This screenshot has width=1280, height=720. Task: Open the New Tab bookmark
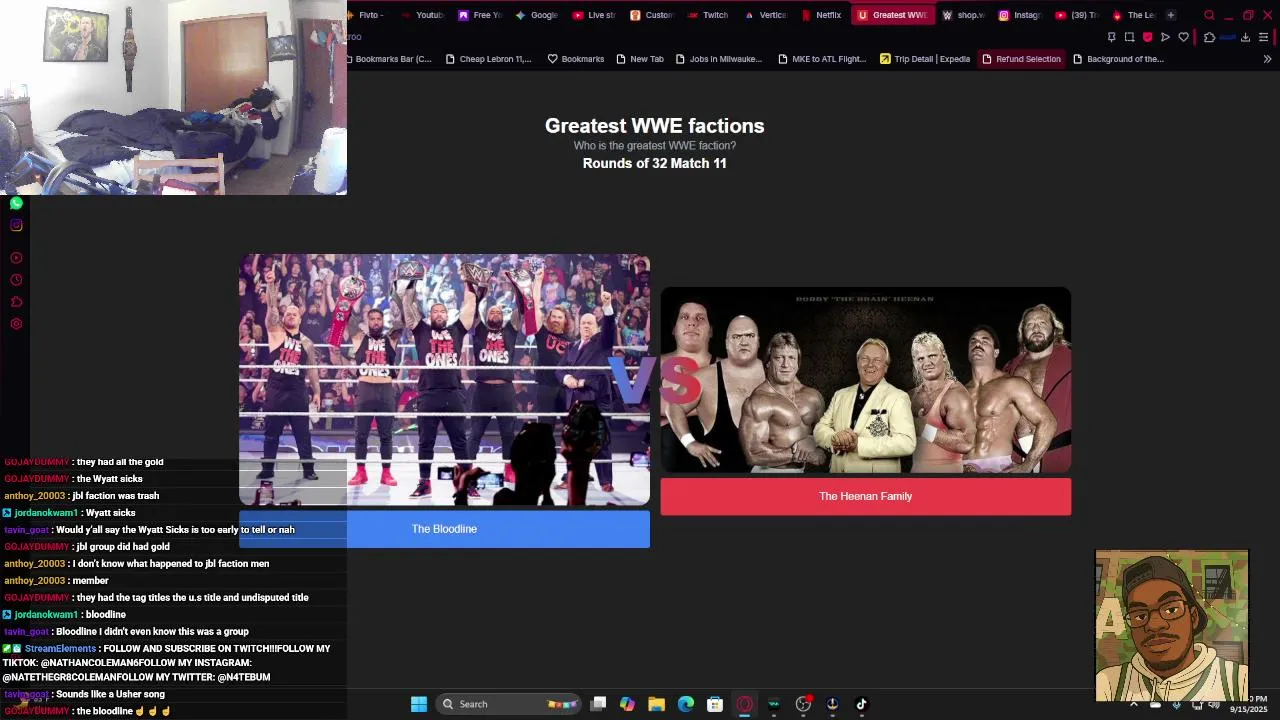coord(639,59)
